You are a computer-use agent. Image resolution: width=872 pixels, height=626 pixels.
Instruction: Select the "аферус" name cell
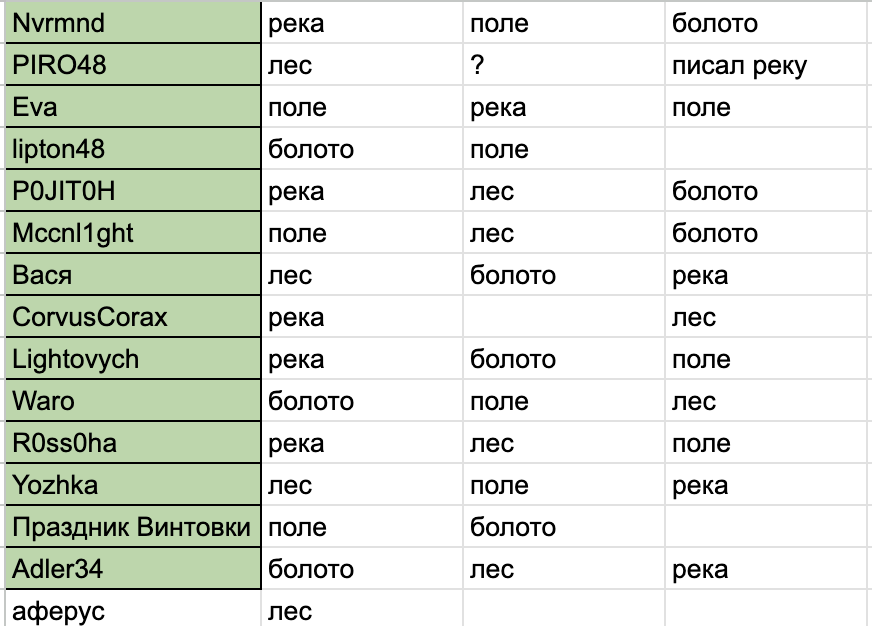[130, 610]
